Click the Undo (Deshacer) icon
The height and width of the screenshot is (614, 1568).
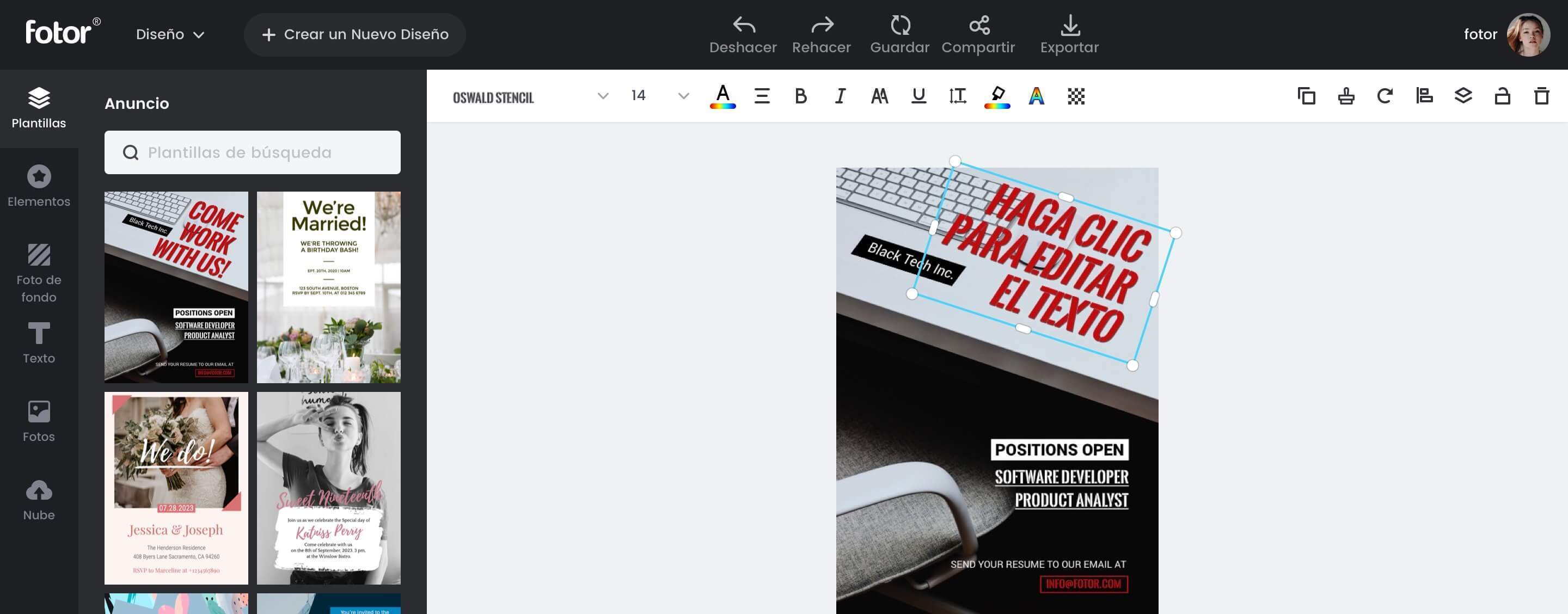pyautogui.click(x=743, y=26)
